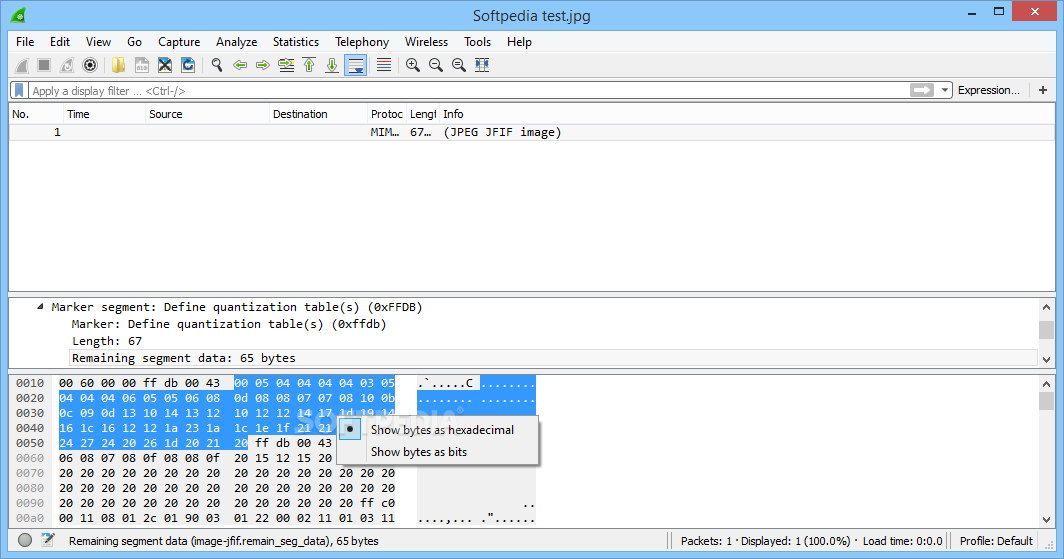Sort by the Time column header
Viewport: 1064px width, 559px height.
coord(104,114)
